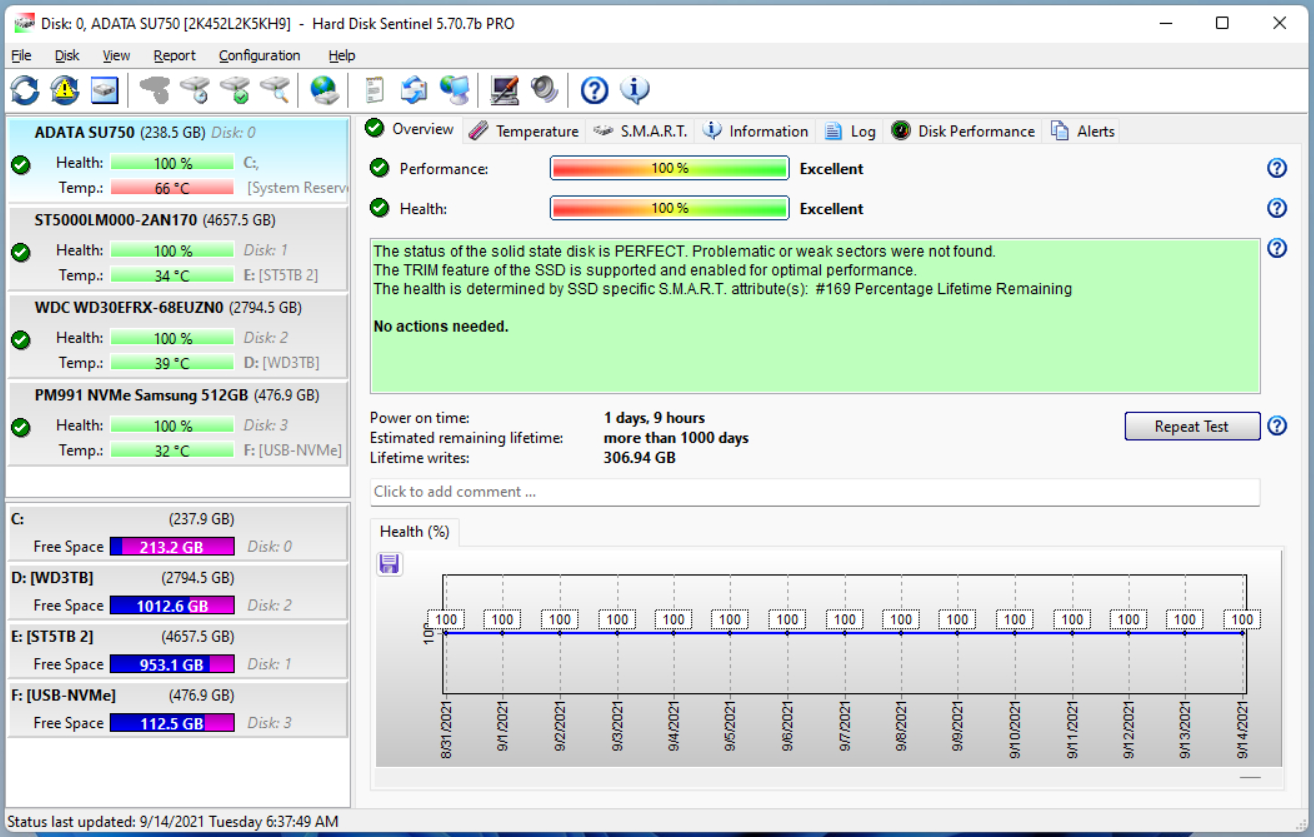Click the Performance 100 % gradient bar

point(670,168)
